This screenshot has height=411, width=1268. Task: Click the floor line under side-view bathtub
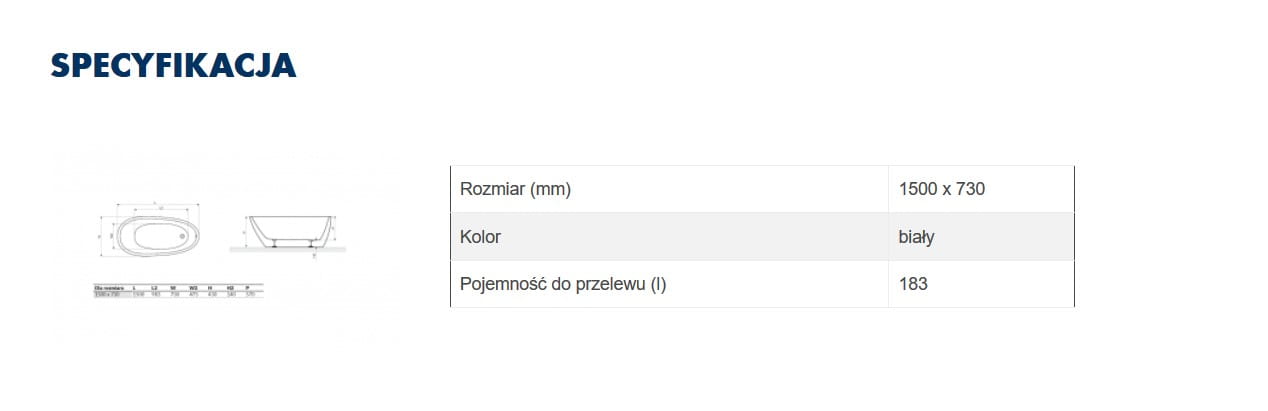pyautogui.click(x=290, y=248)
